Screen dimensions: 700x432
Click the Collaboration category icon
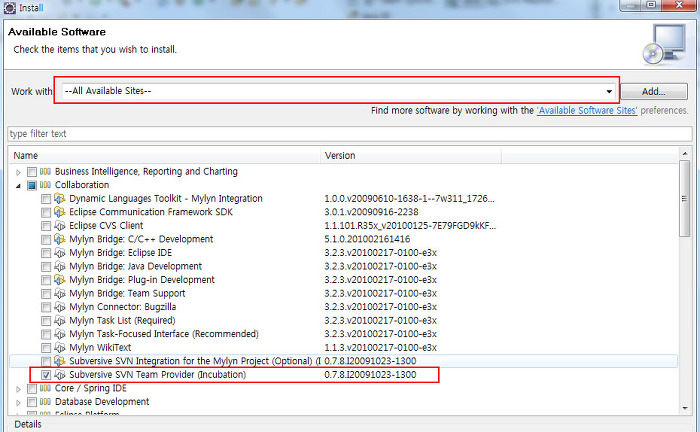(x=45, y=185)
